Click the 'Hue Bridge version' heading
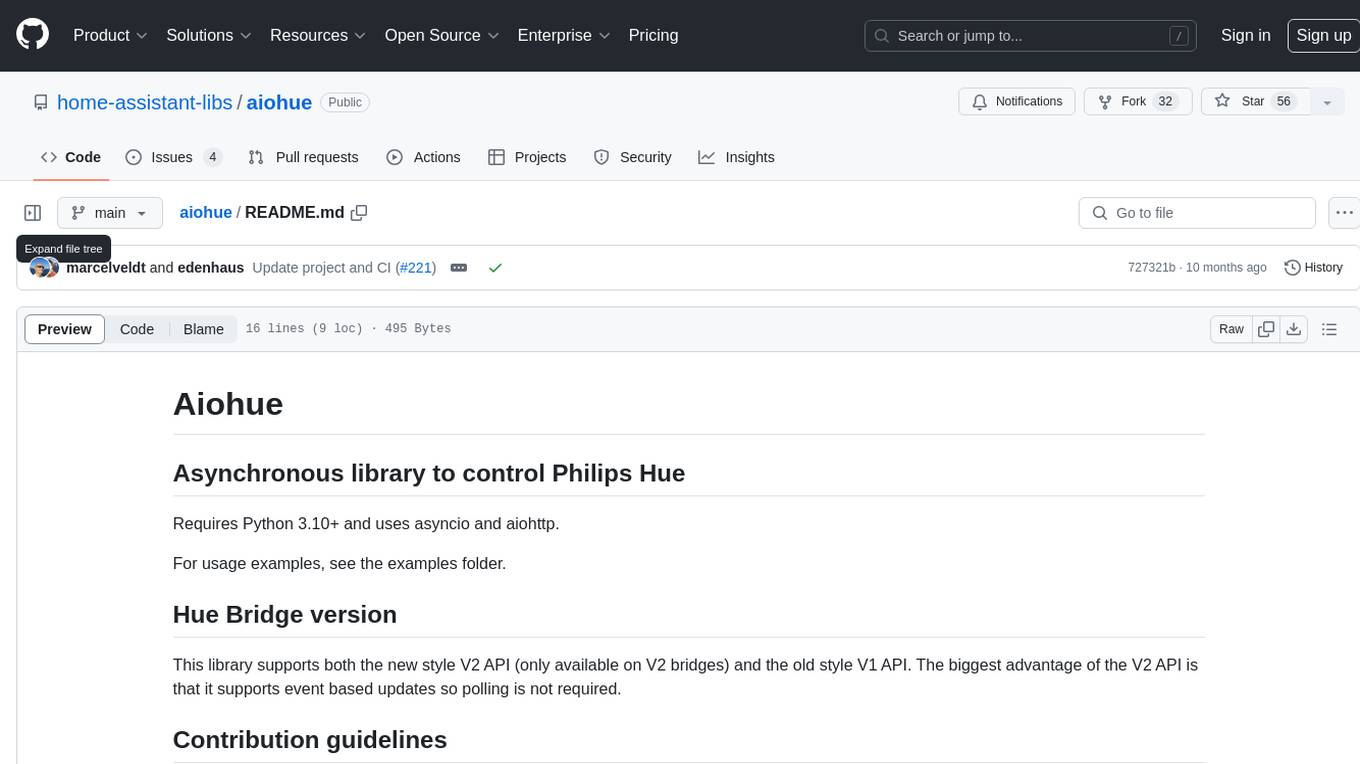Image resolution: width=1360 pixels, height=764 pixels. (x=285, y=614)
